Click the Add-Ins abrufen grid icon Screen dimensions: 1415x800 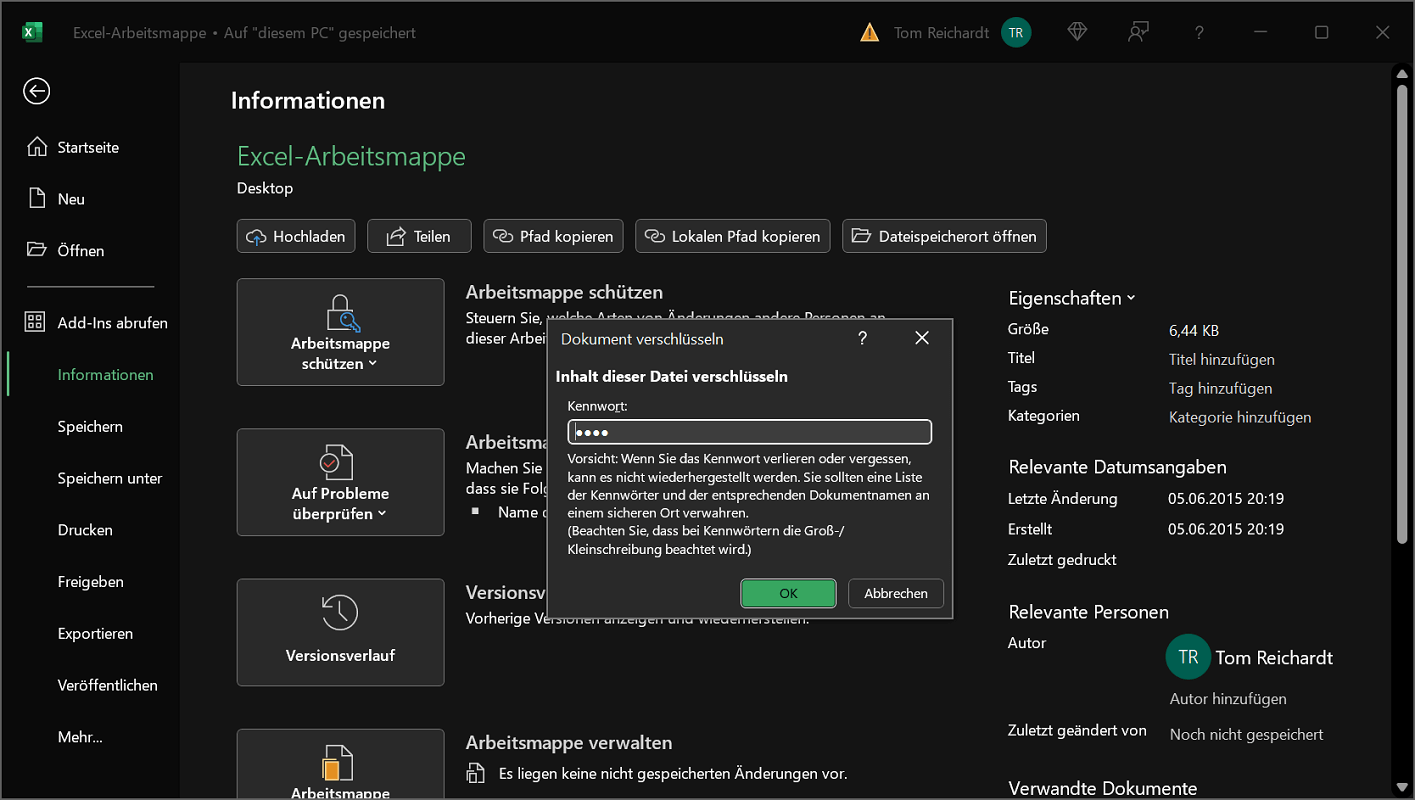point(35,322)
